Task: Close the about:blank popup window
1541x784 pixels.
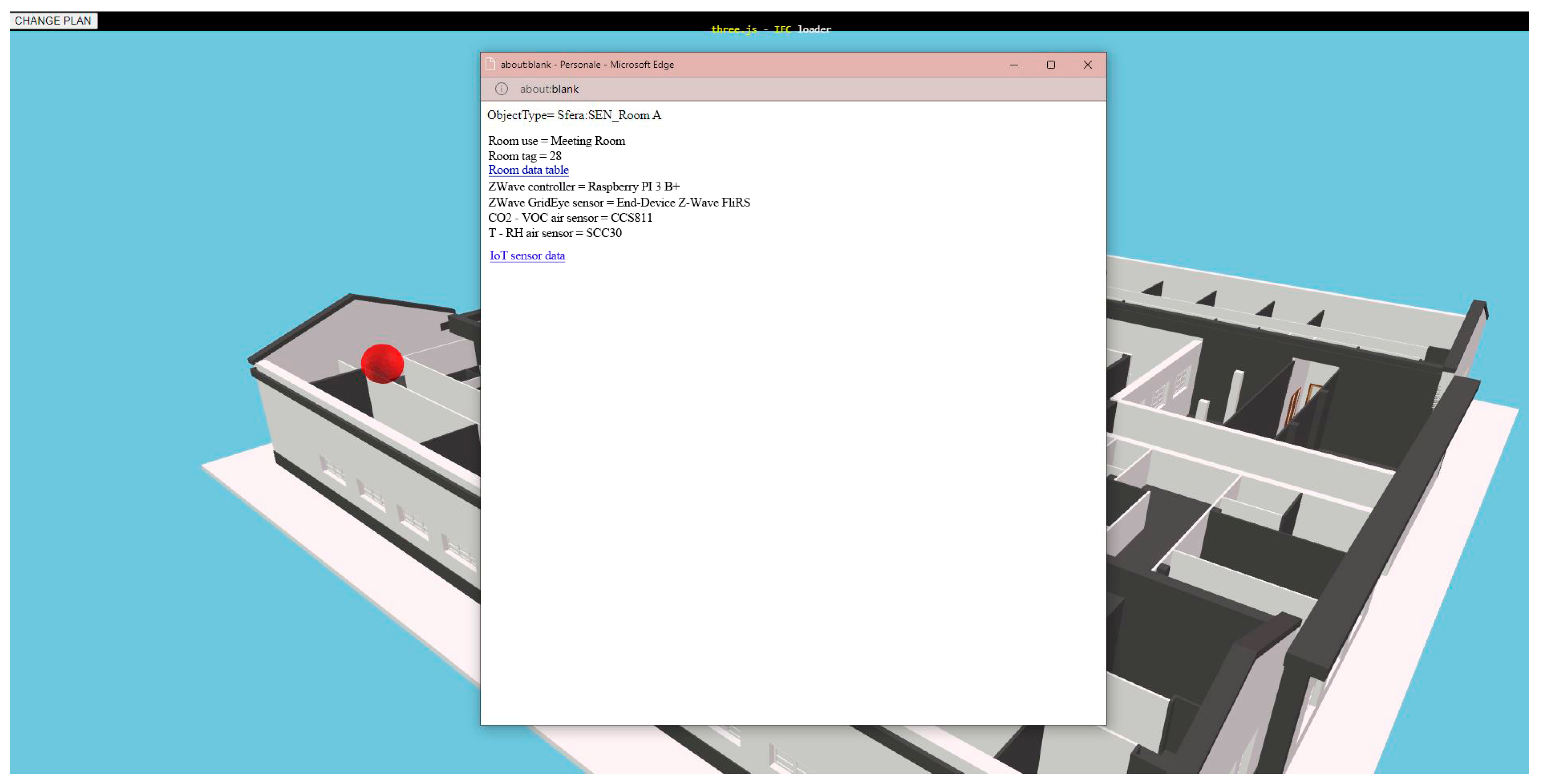Action: click(1087, 65)
